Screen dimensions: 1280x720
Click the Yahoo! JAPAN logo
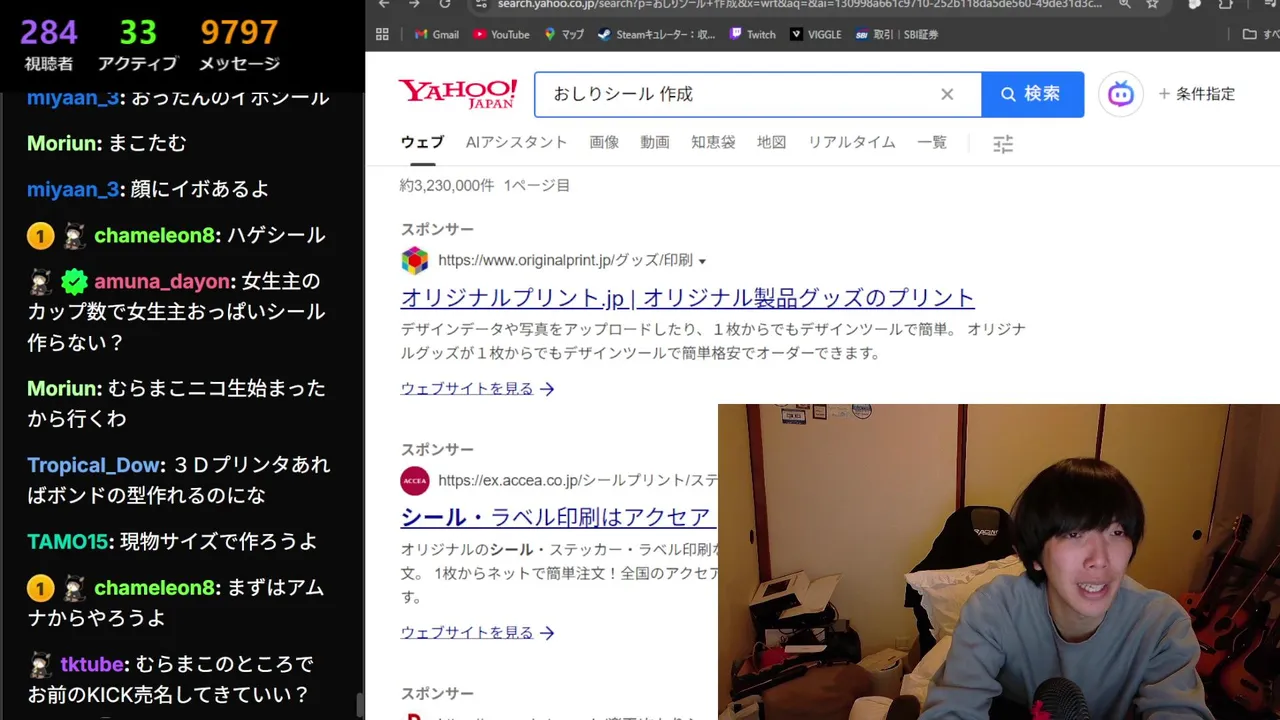tap(458, 94)
